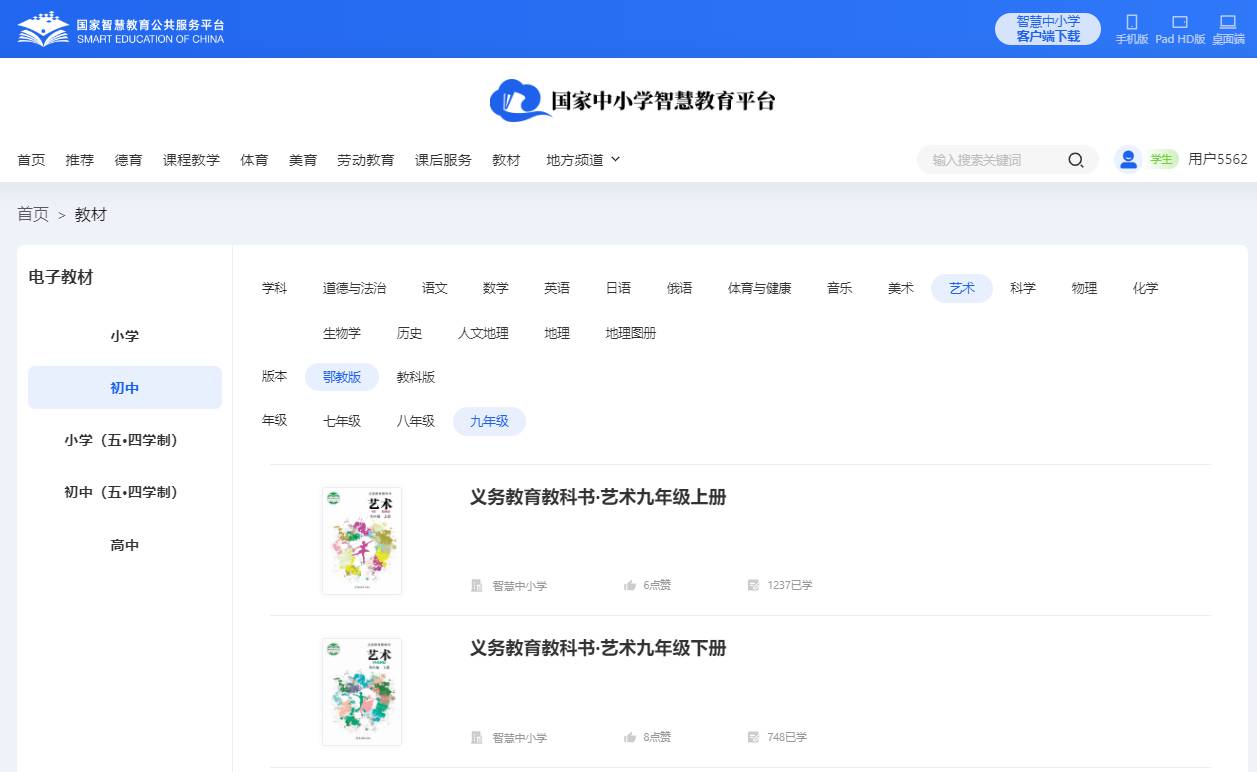Viewport: 1257px width, 772px height.
Task: Click the publisher icon beside 九年级下册 智慧中小学
Action: pos(477,737)
